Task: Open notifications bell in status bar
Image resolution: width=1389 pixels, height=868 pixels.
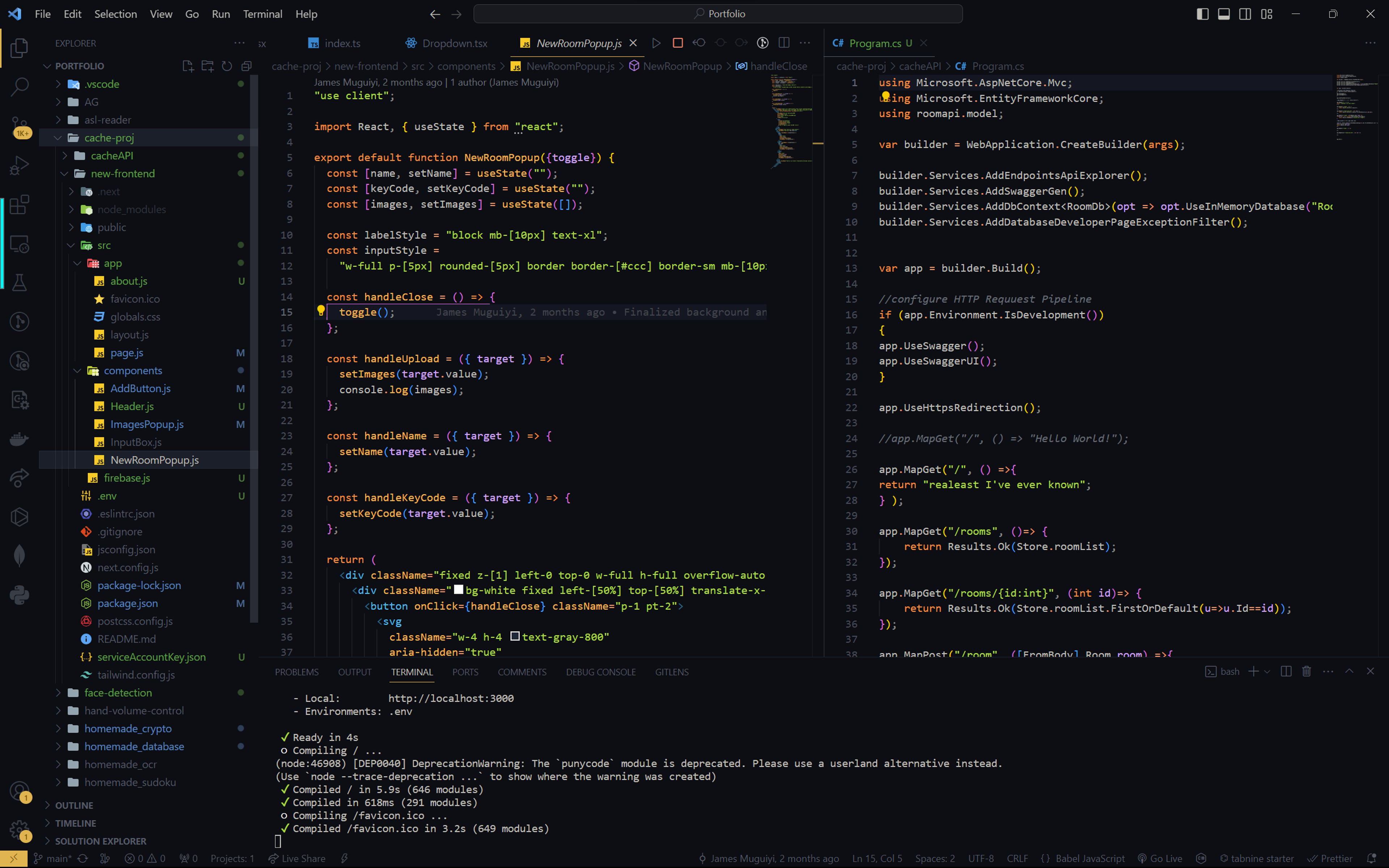Action: click(1372, 858)
